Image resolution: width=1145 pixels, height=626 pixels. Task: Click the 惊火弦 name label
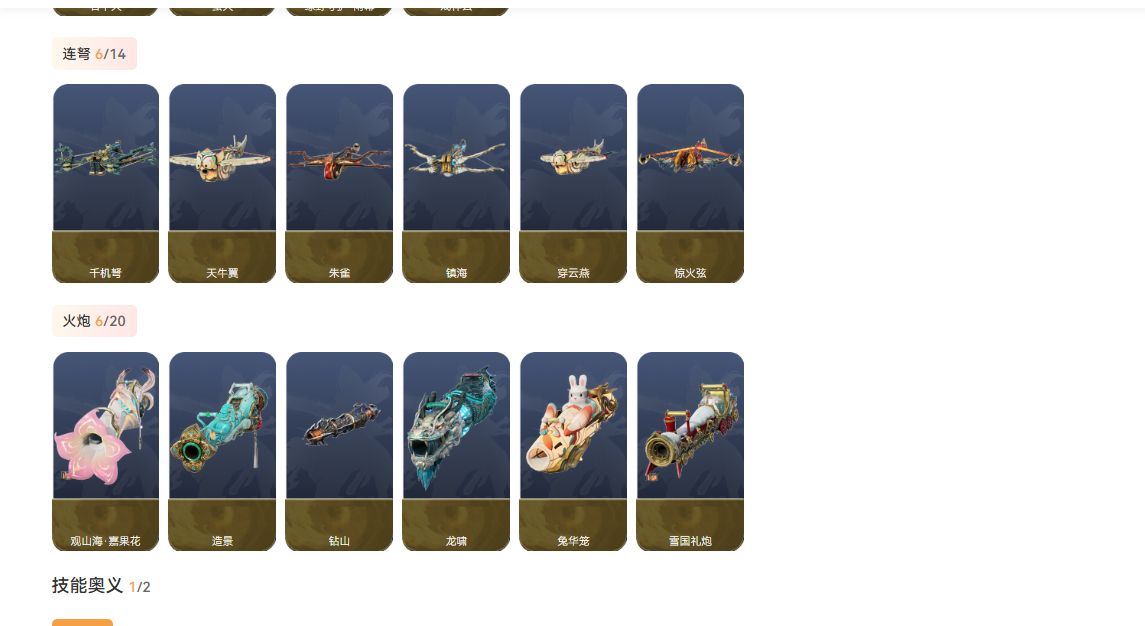coord(690,273)
